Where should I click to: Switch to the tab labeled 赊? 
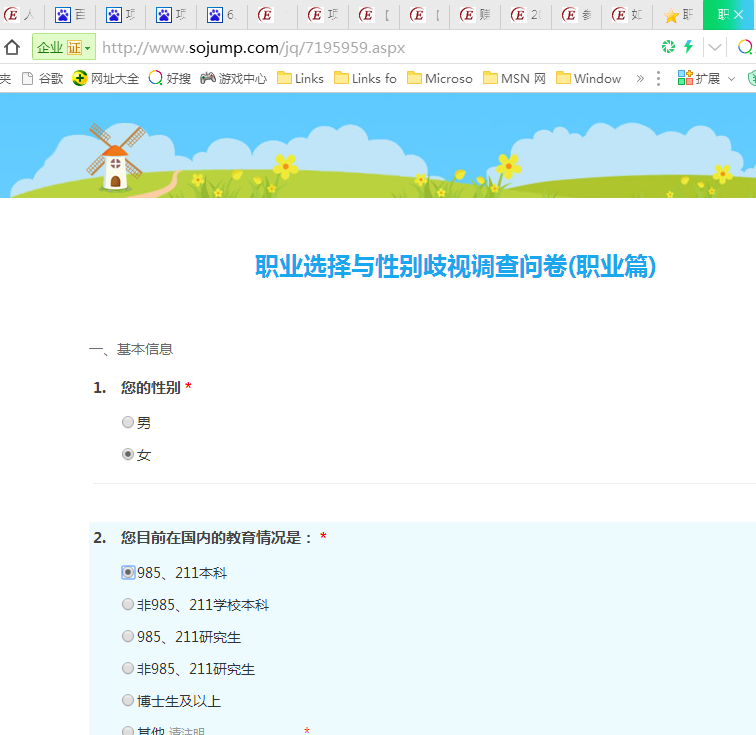[x=475, y=15]
